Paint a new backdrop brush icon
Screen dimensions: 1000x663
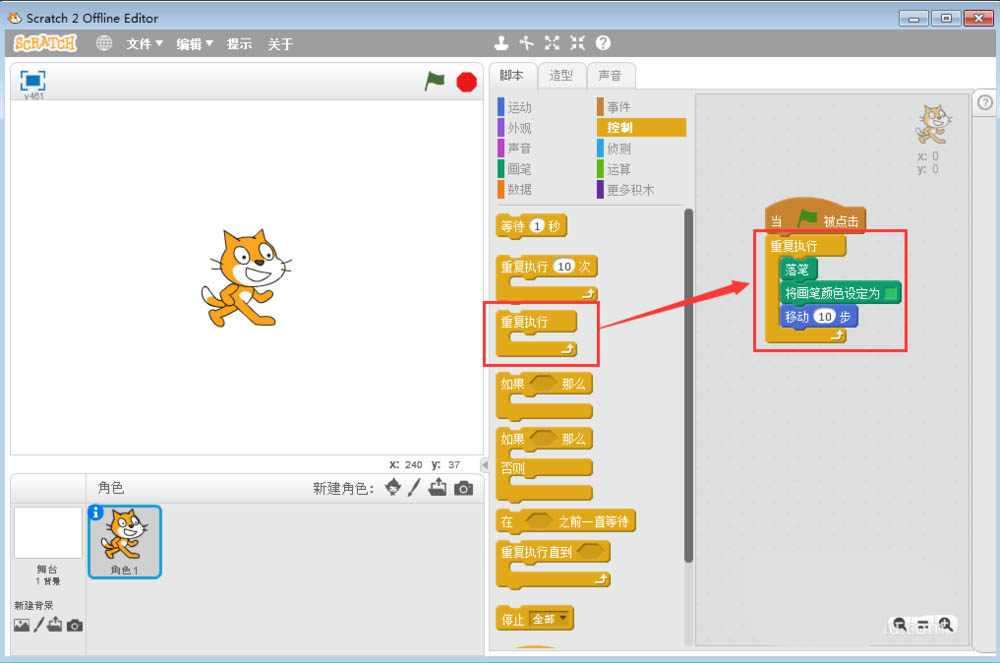(x=39, y=625)
